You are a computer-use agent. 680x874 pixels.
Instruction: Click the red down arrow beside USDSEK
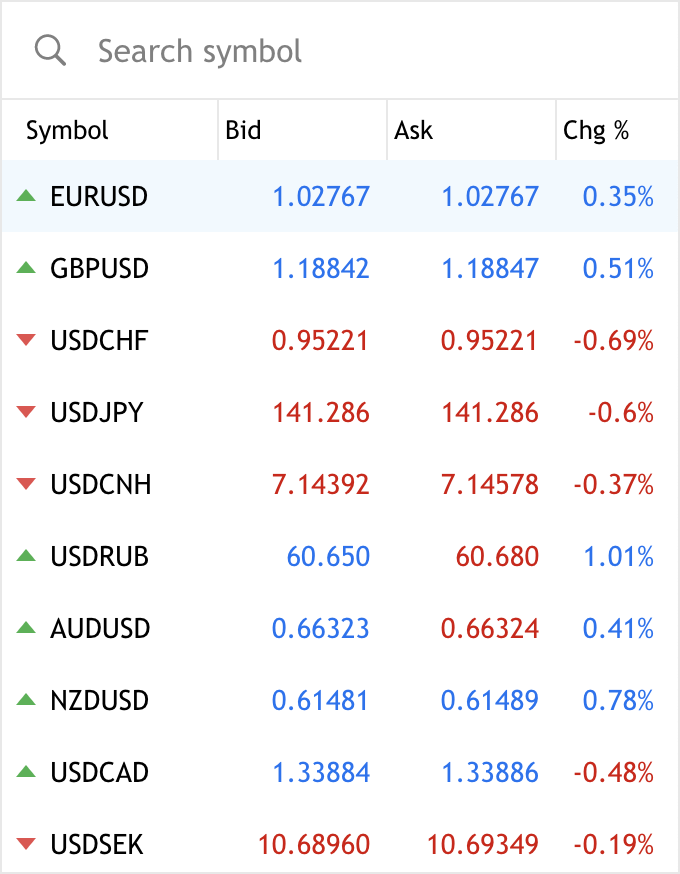[x=26, y=845]
